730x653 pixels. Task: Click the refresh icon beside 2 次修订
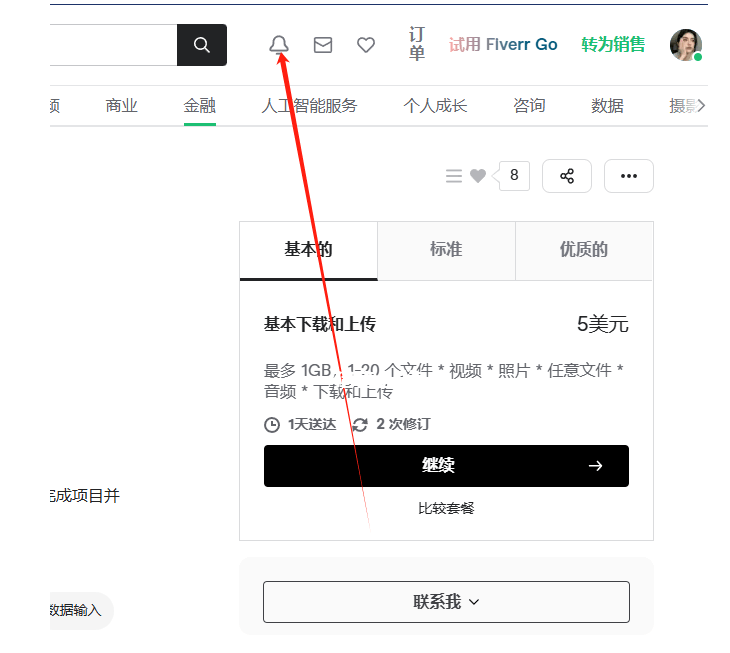360,425
